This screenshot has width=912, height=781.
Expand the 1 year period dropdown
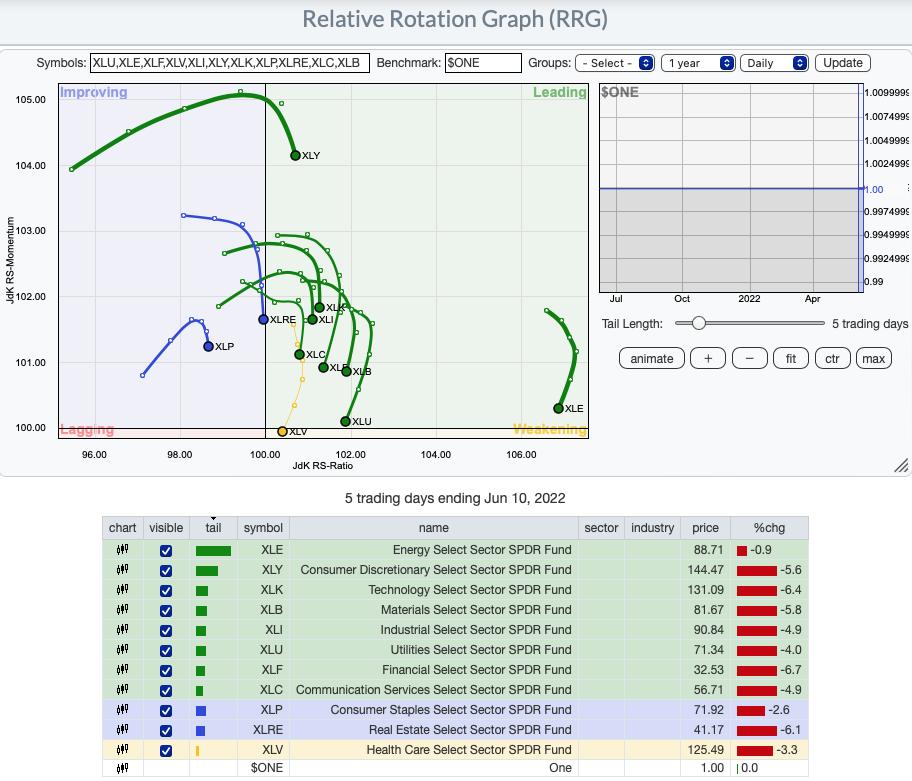(699, 63)
